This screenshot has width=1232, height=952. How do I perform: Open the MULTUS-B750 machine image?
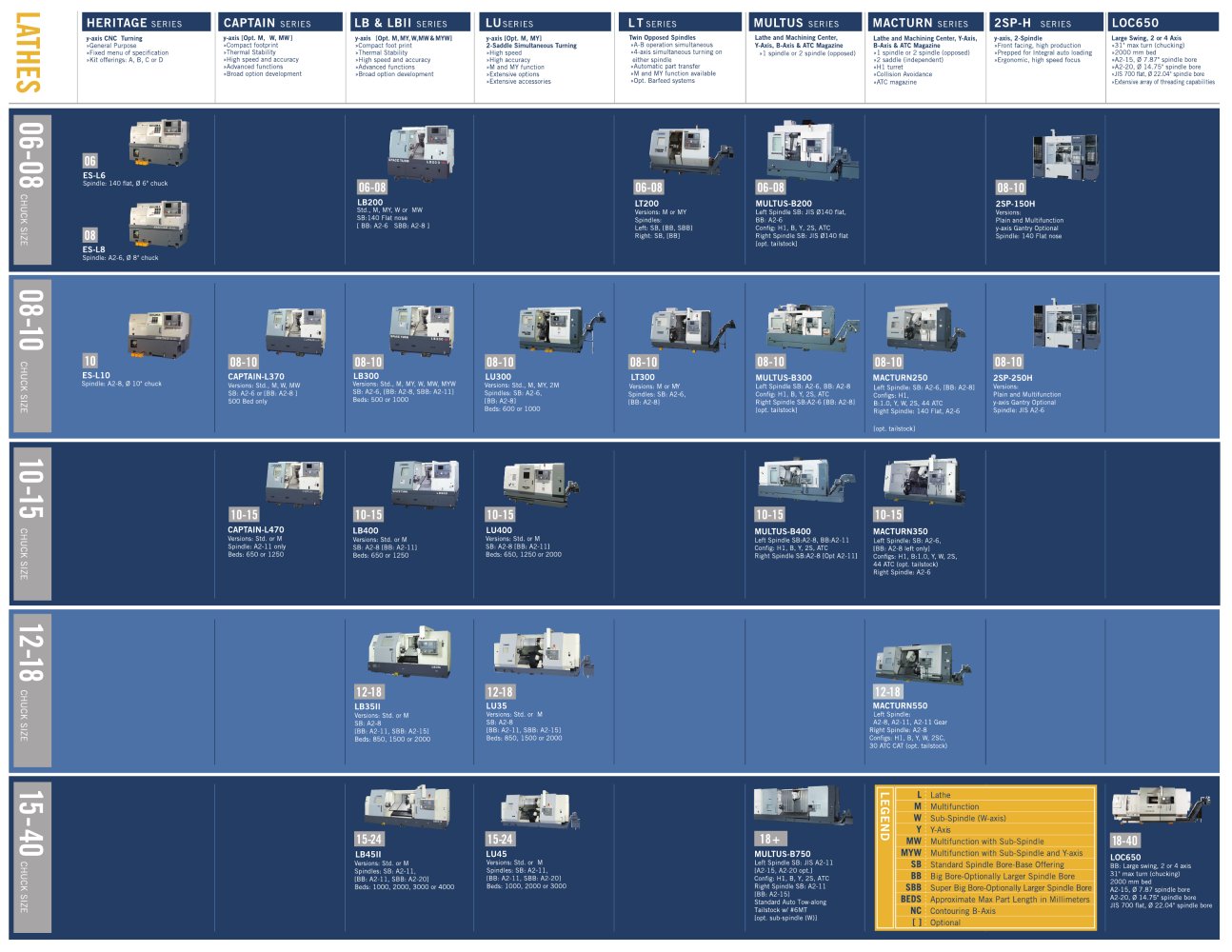coord(804,805)
